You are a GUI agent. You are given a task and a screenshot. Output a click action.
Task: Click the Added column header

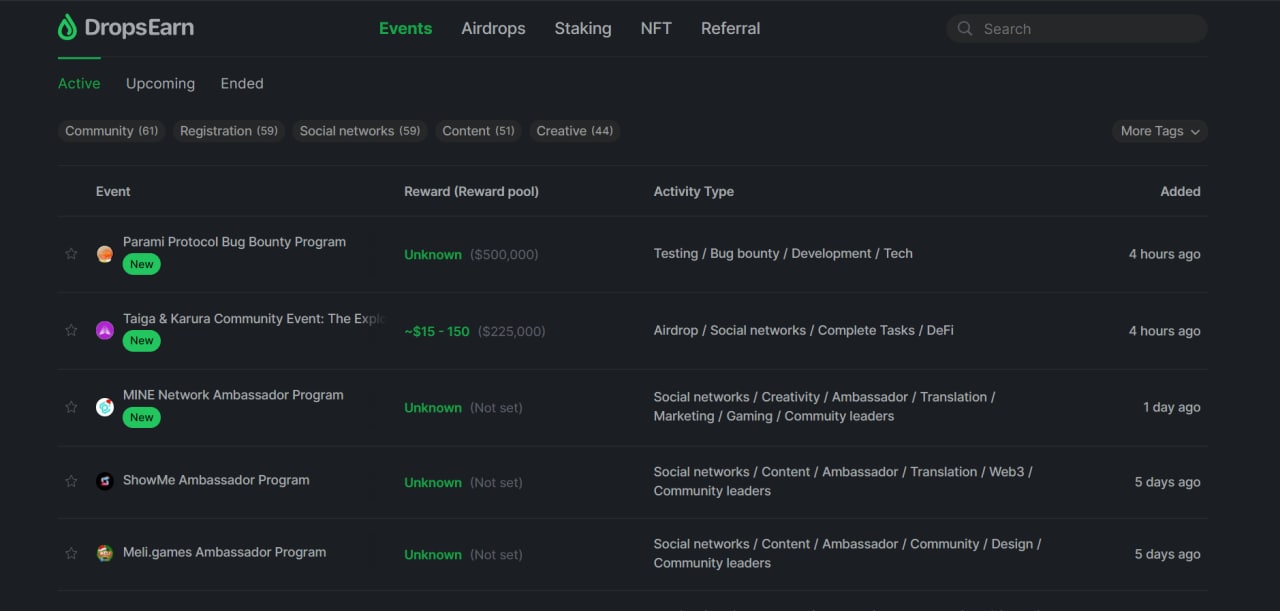1180,191
